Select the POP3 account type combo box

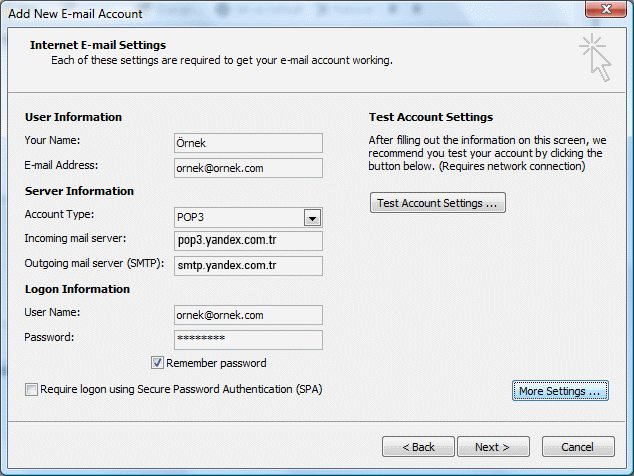click(x=248, y=218)
